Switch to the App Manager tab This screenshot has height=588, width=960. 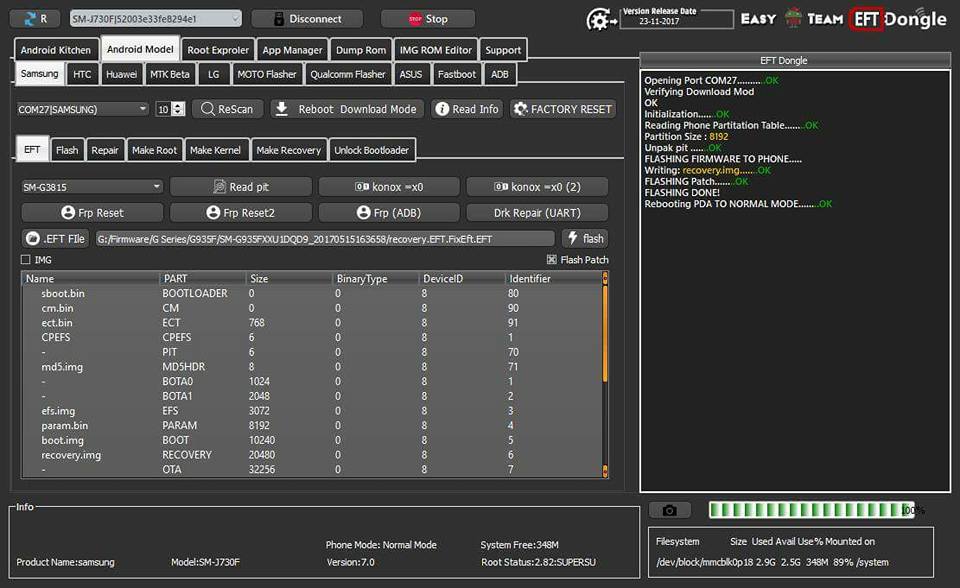pos(292,50)
